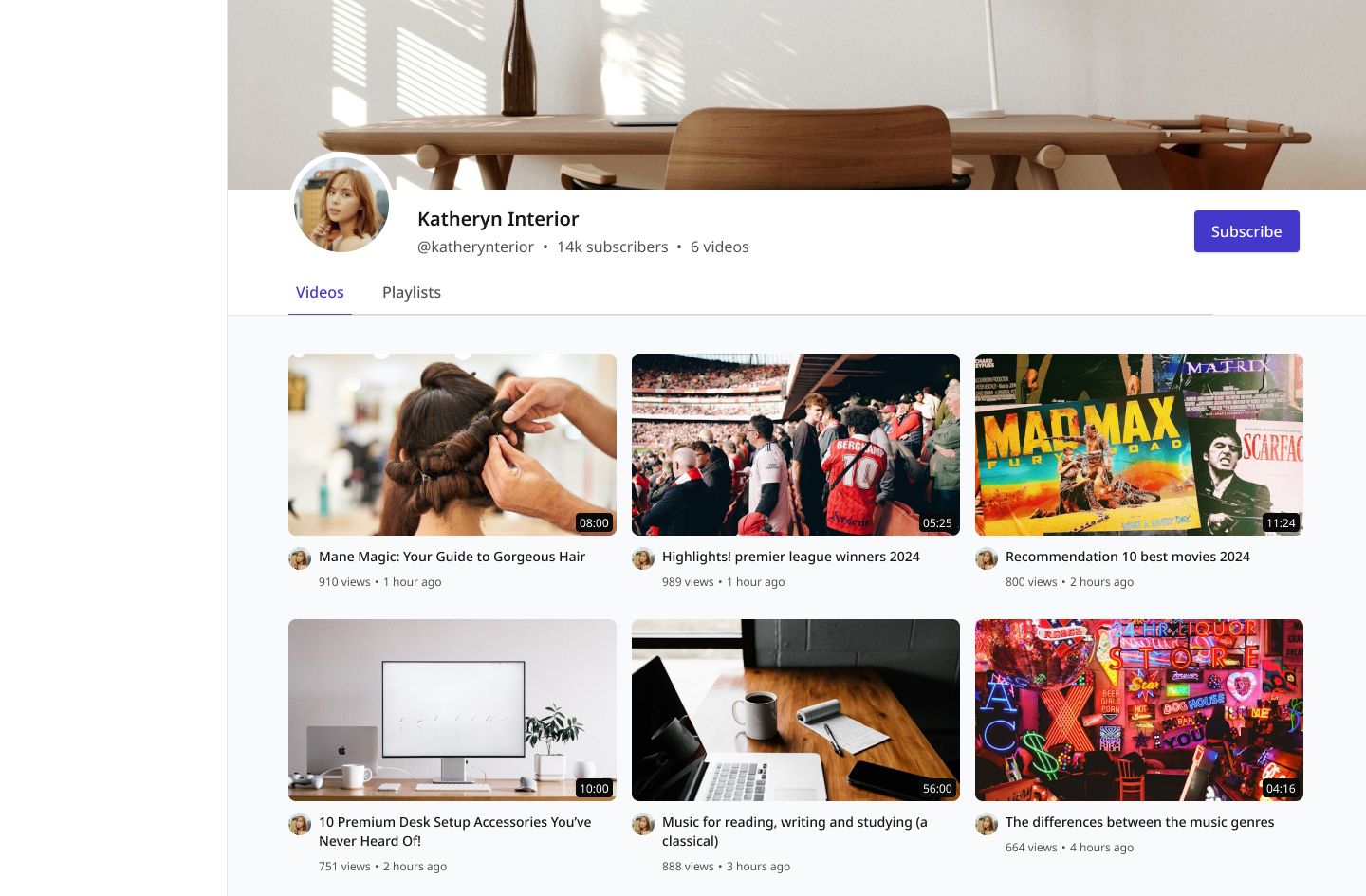The width and height of the screenshot is (1366, 896).
Task: Open Recommendation 10 best movies 2024 title
Action: point(1128,557)
